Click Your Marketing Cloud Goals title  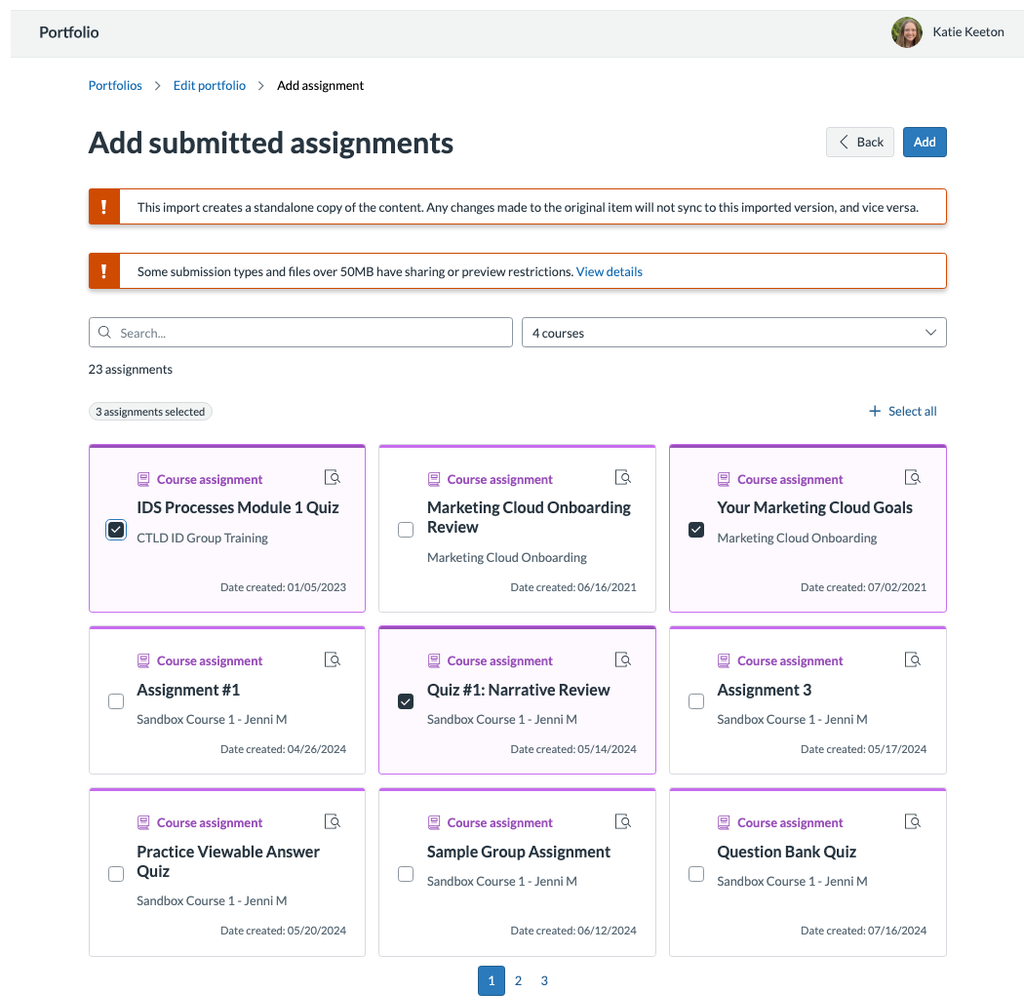click(x=814, y=508)
